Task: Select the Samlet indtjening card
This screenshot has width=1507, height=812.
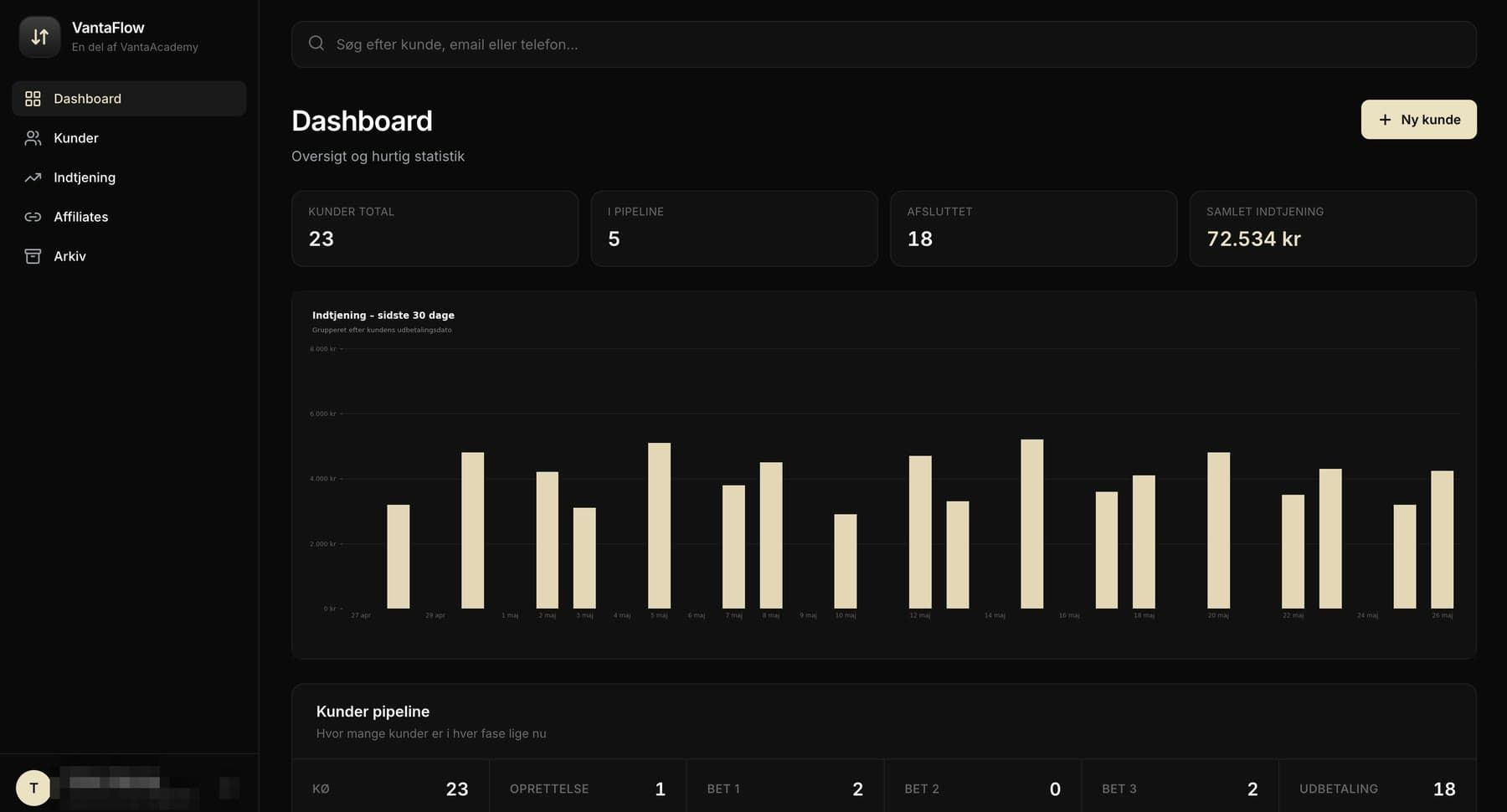Action: pyautogui.click(x=1333, y=229)
